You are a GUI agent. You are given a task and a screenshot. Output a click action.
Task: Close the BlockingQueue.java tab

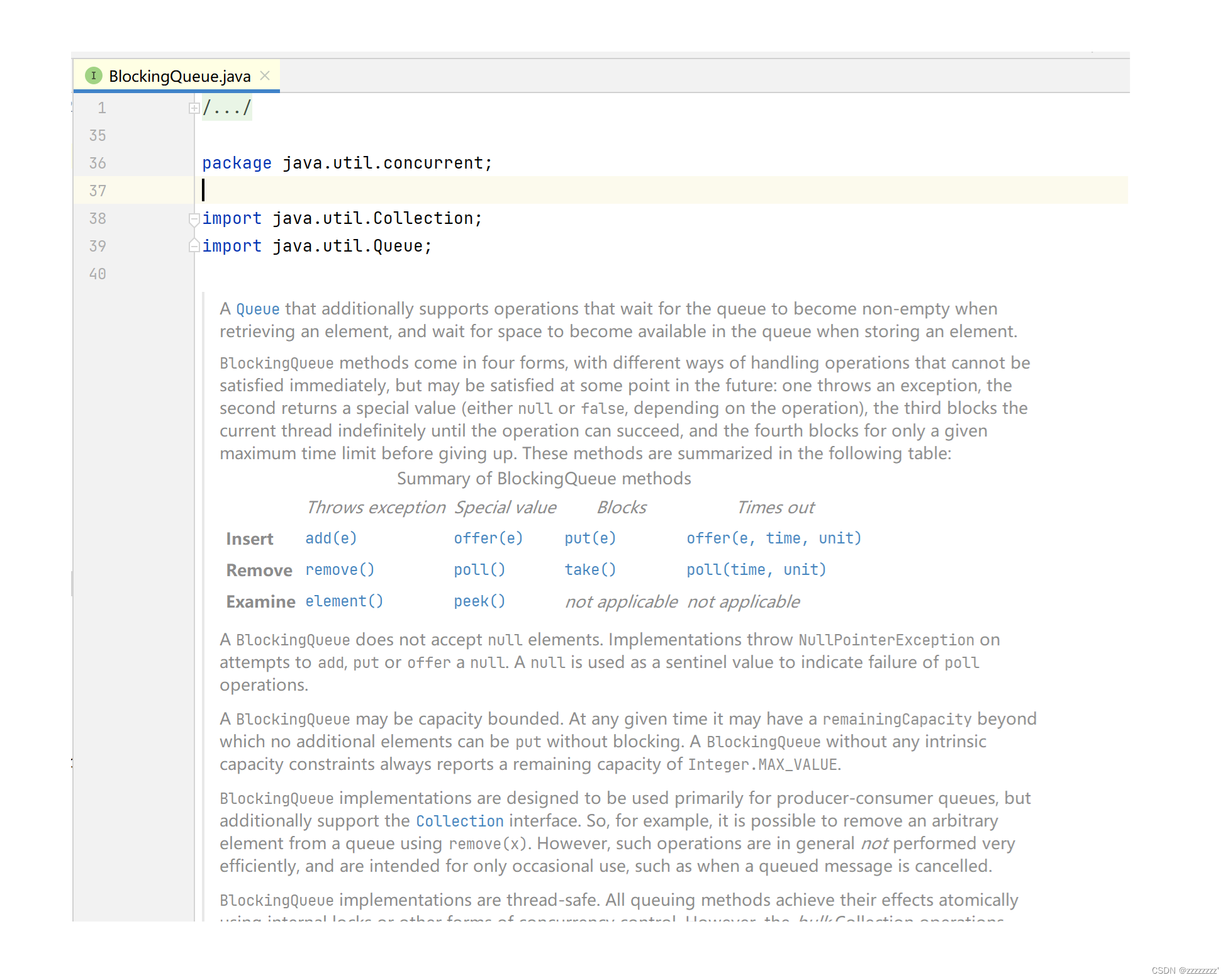click(265, 76)
